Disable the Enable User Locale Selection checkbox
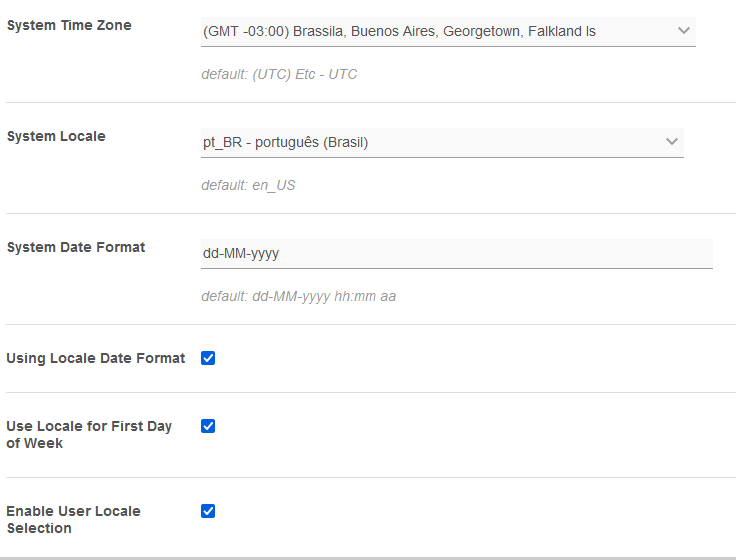The image size is (736, 560). click(x=208, y=511)
